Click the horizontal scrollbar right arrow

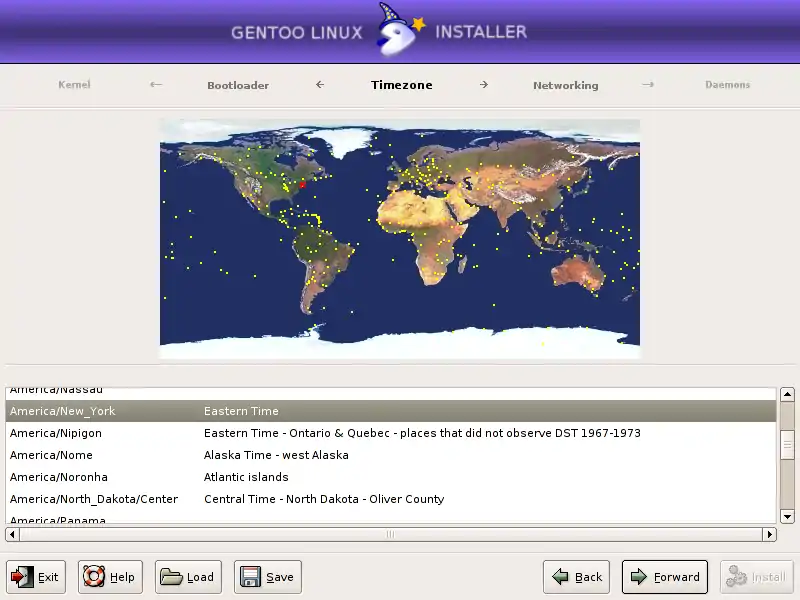click(769, 535)
